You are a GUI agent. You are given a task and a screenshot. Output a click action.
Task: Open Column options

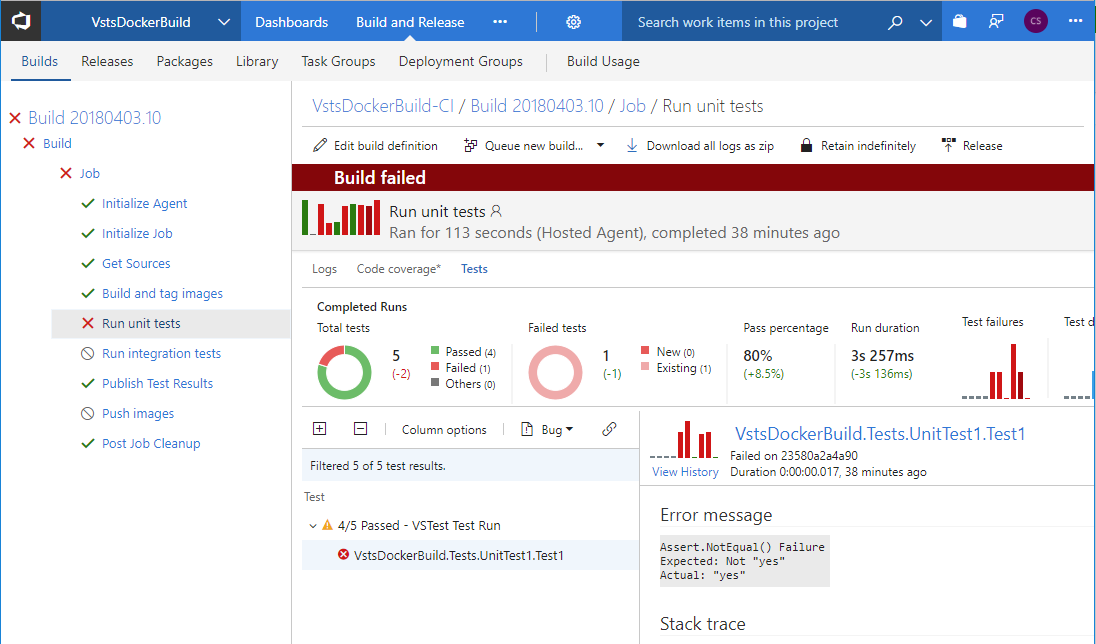click(444, 430)
